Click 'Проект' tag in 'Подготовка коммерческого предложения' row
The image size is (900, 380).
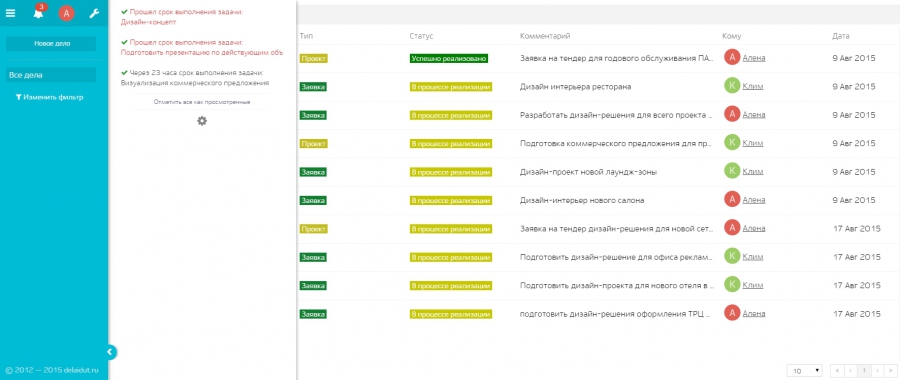coord(313,144)
